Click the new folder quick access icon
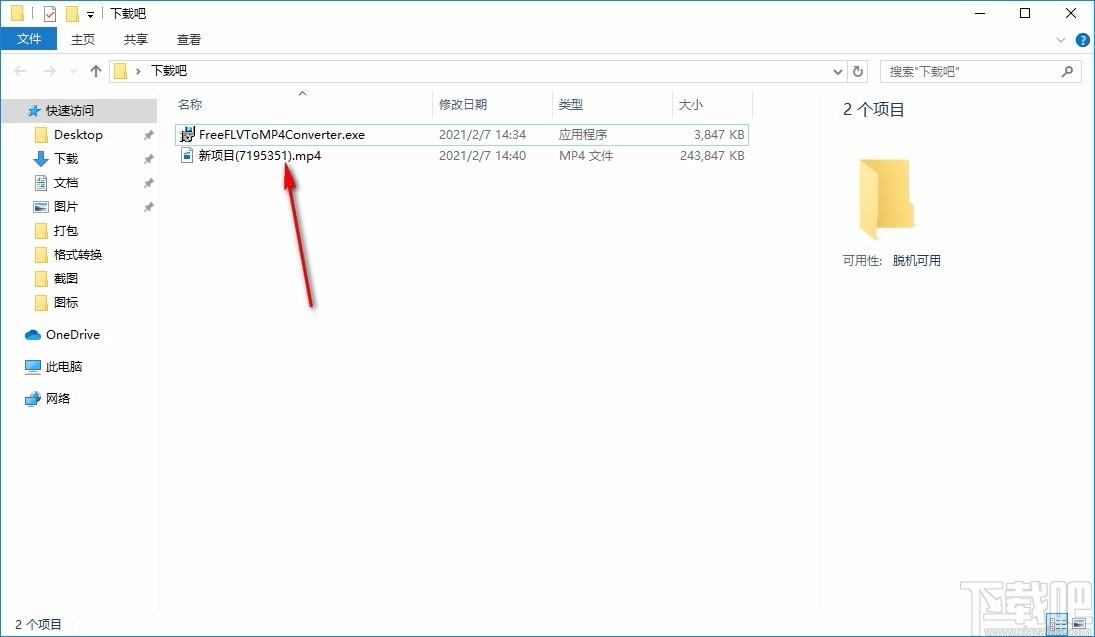Image resolution: width=1095 pixels, height=637 pixels. 72,13
